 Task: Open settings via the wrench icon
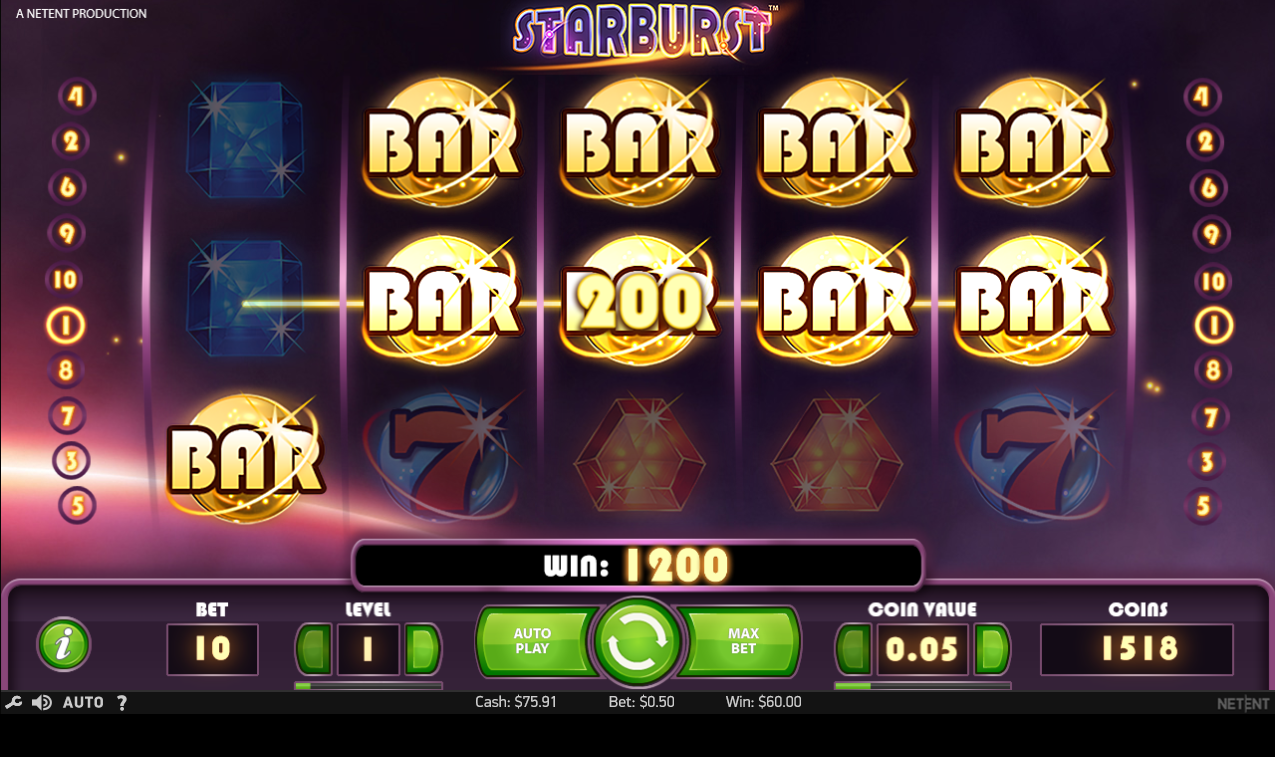coord(13,702)
